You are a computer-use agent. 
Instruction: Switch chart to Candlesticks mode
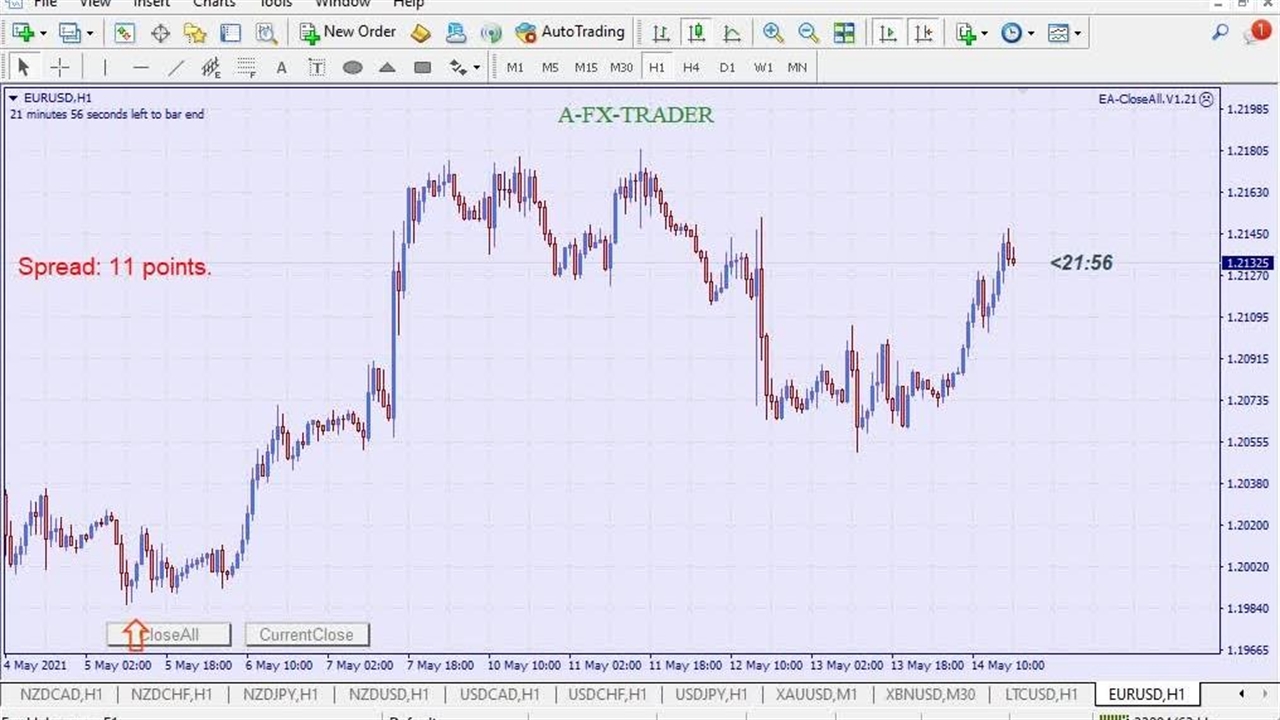(696, 33)
